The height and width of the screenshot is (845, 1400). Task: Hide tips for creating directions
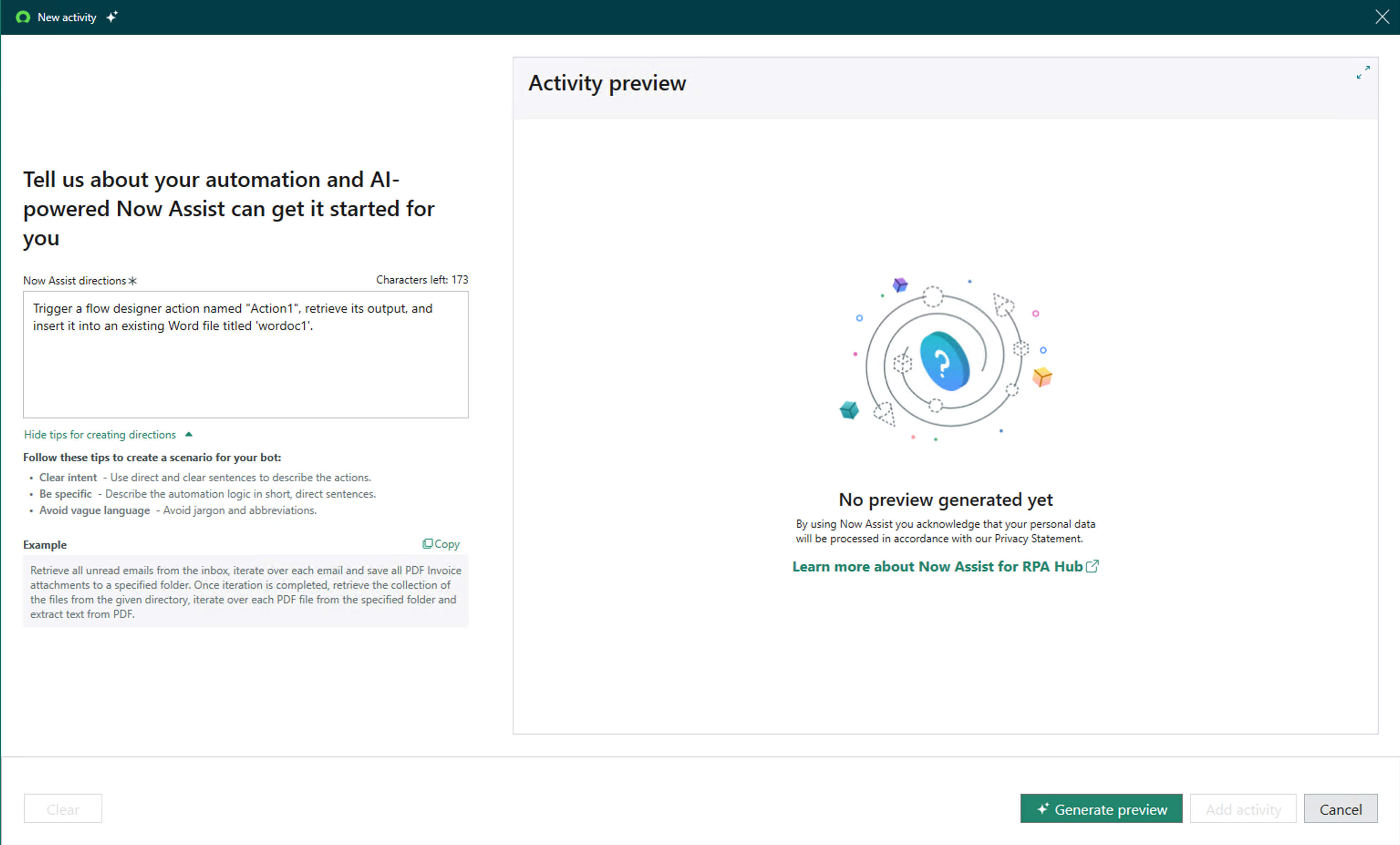(100, 434)
